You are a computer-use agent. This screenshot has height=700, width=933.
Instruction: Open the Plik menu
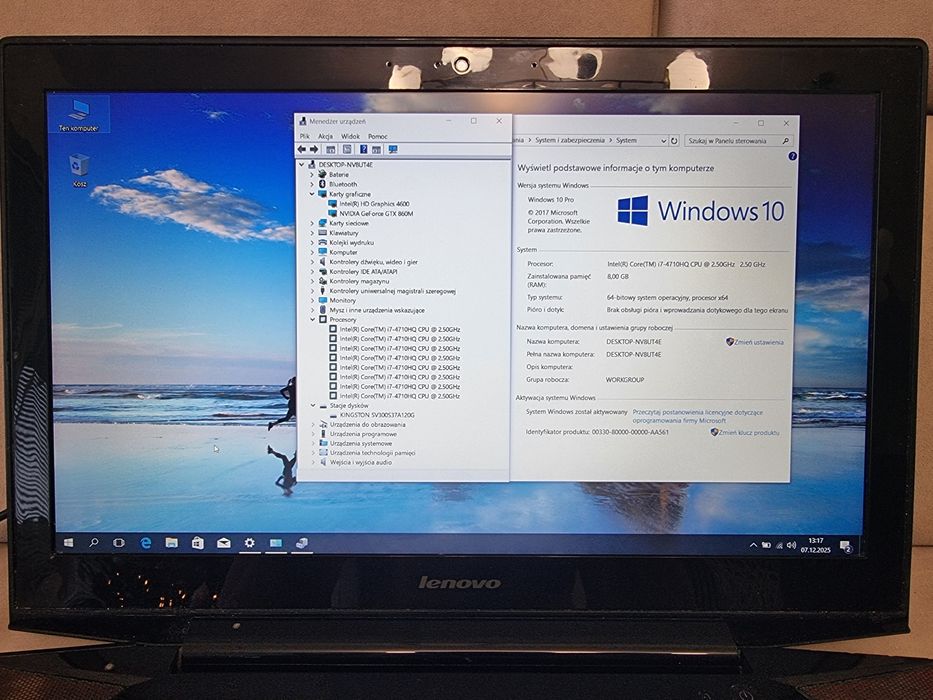coord(305,136)
